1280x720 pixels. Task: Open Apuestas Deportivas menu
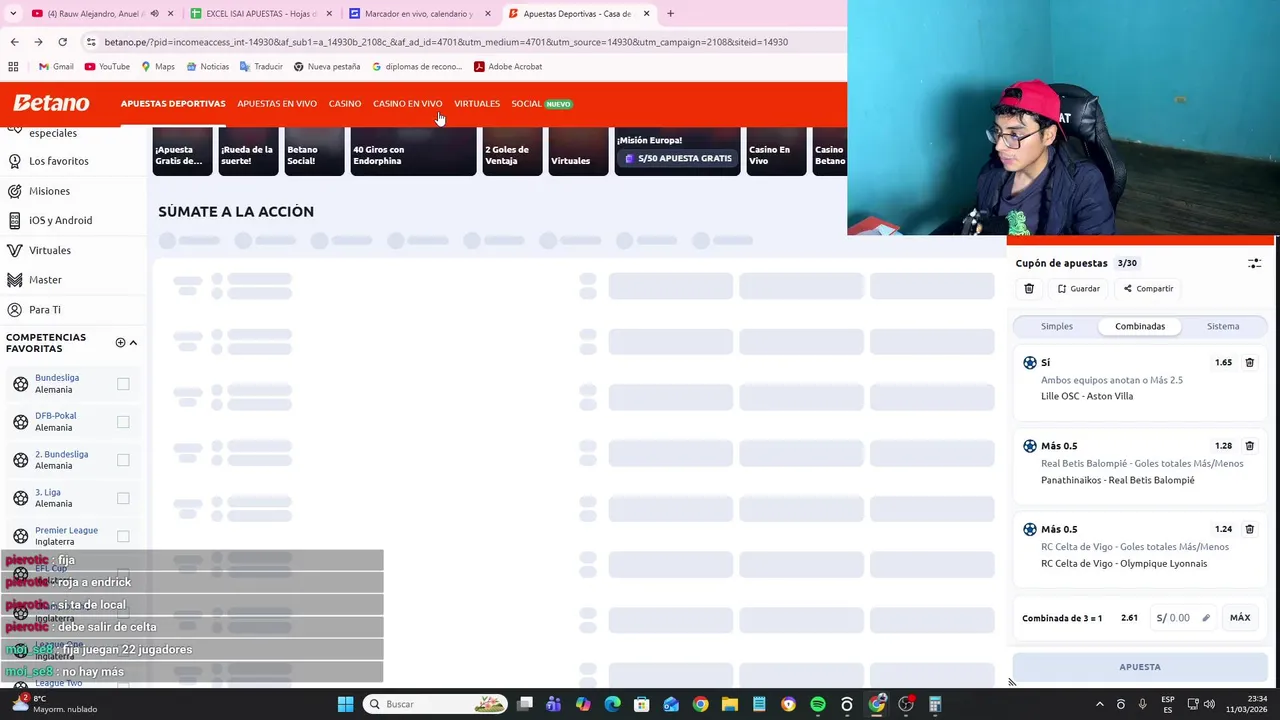click(x=173, y=104)
